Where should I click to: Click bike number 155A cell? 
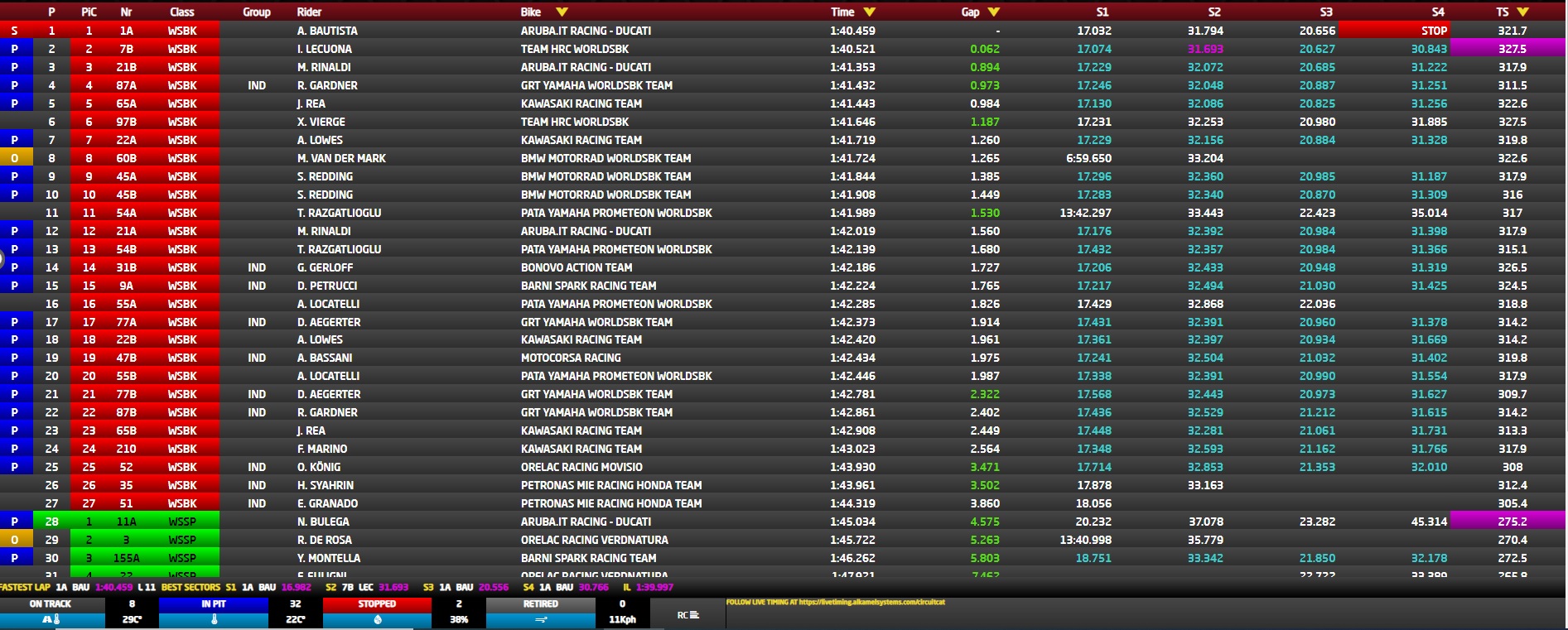click(x=126, y=558)
